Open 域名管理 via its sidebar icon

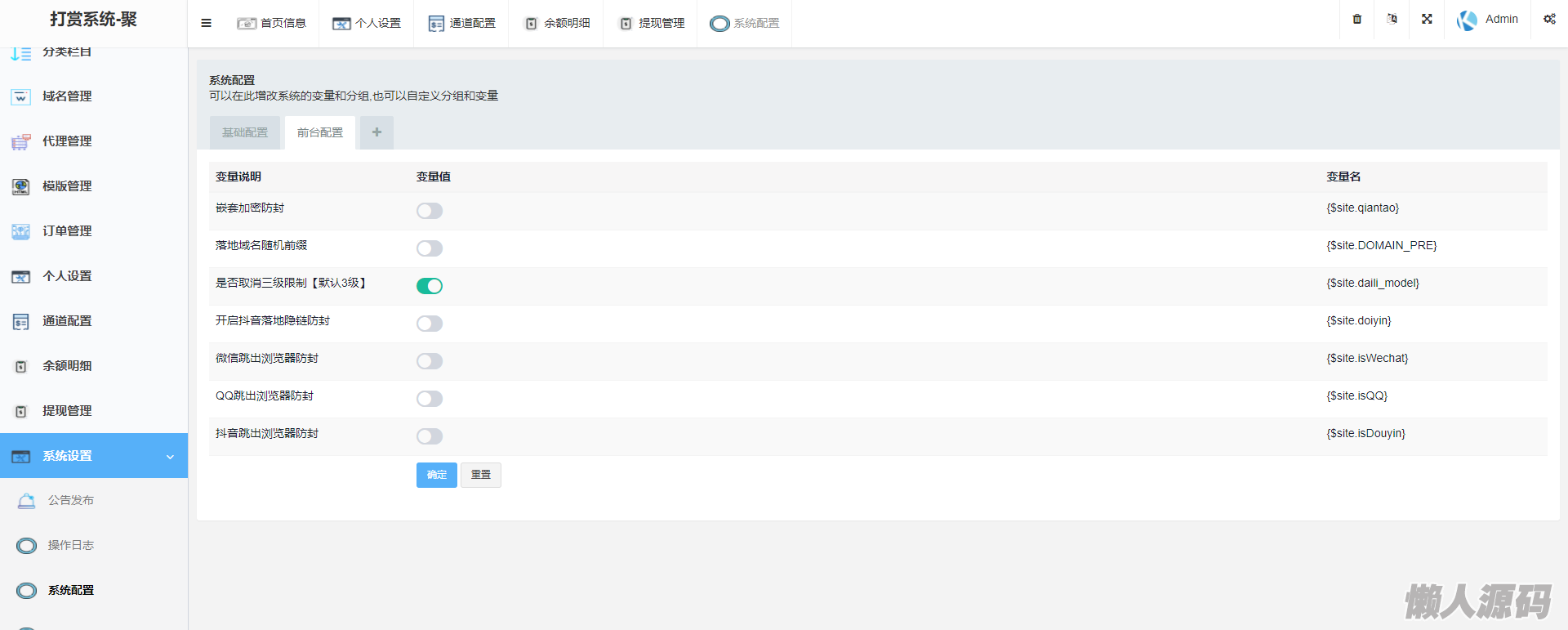(x=20, y=97)
